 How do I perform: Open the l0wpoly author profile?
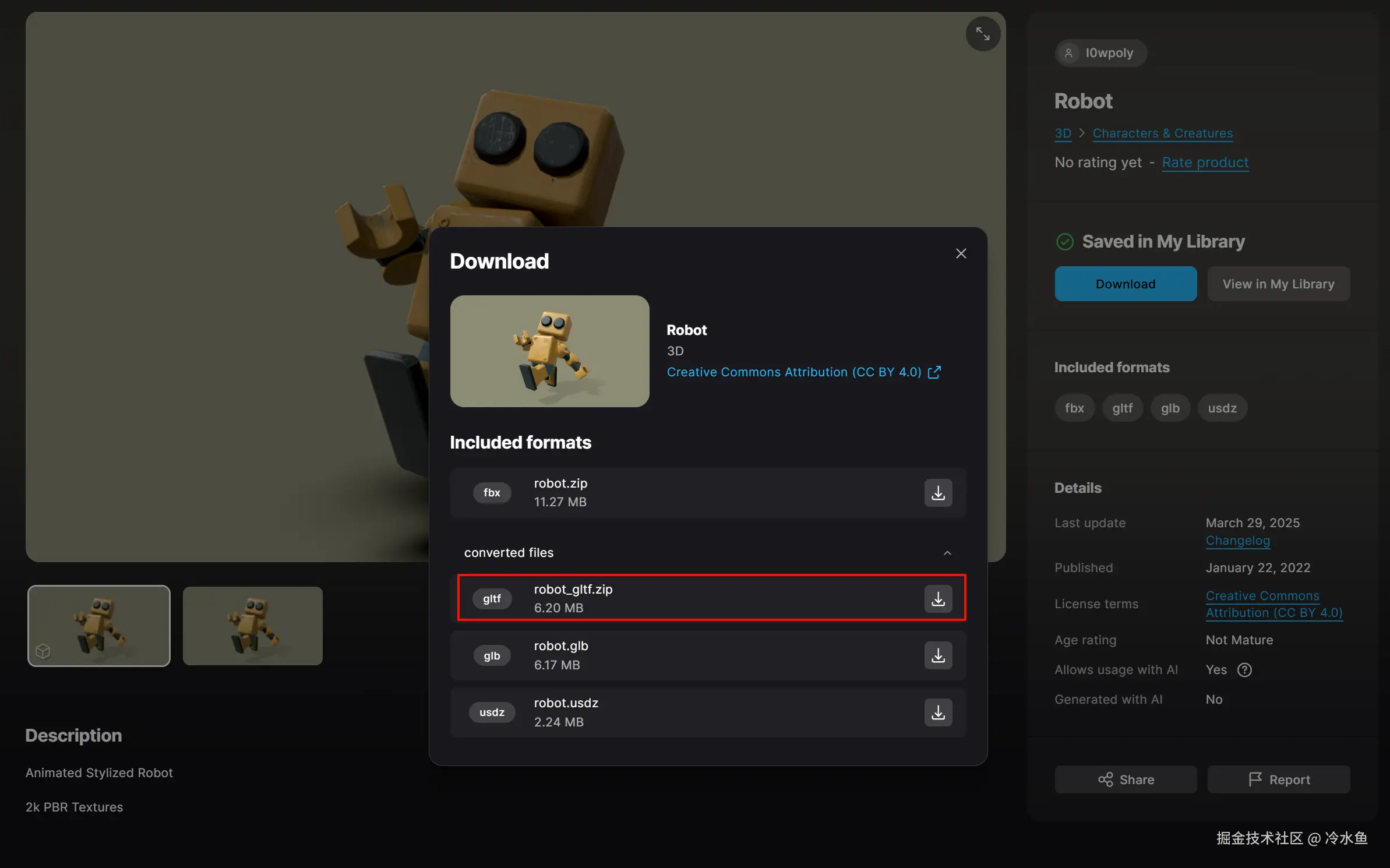click(x=1100, y=53)
